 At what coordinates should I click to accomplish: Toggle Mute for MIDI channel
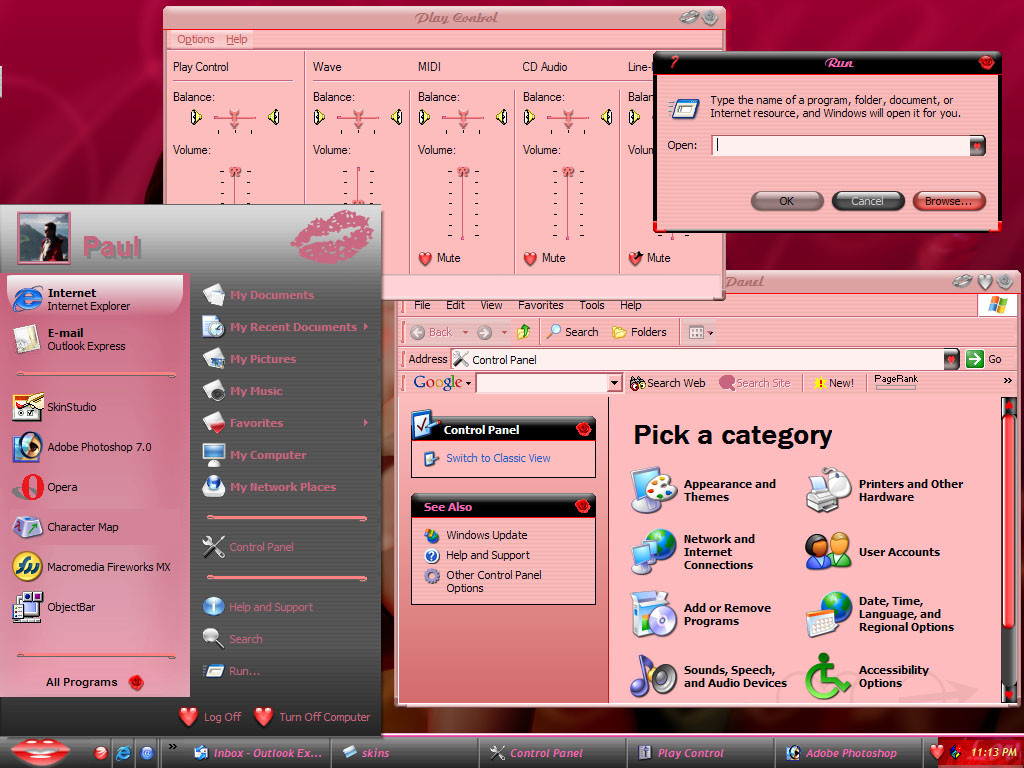(425, 259)
